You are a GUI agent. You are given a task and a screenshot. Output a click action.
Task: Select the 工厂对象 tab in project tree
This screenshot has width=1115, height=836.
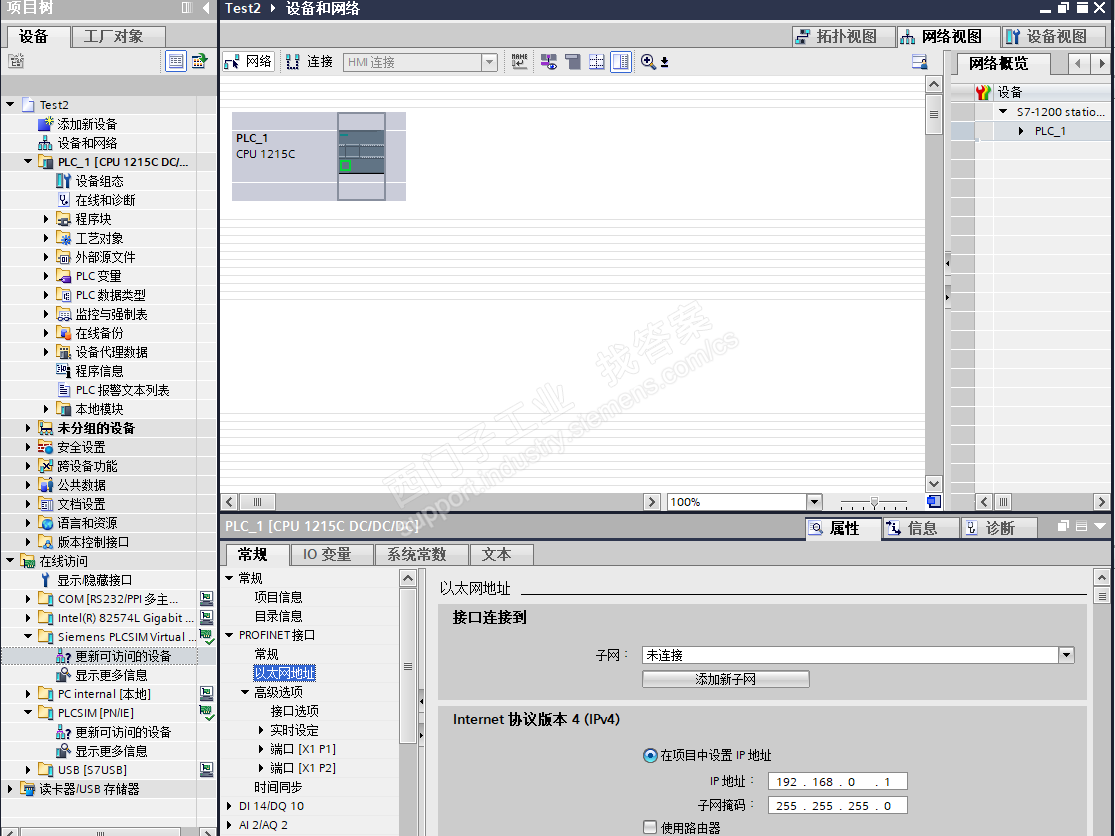(119, 36)
